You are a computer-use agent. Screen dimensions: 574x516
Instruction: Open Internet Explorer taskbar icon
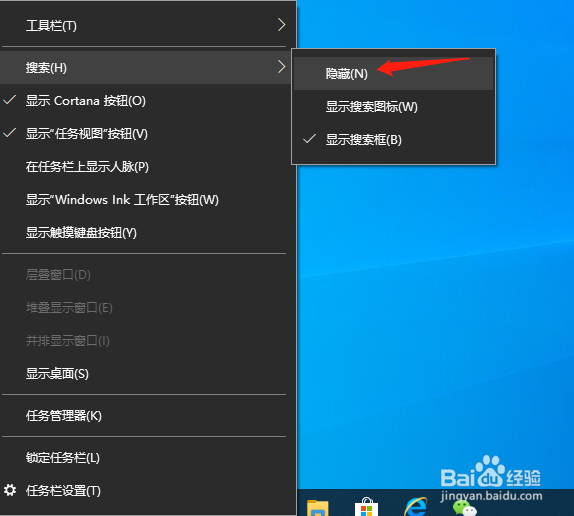coord(415,507)
